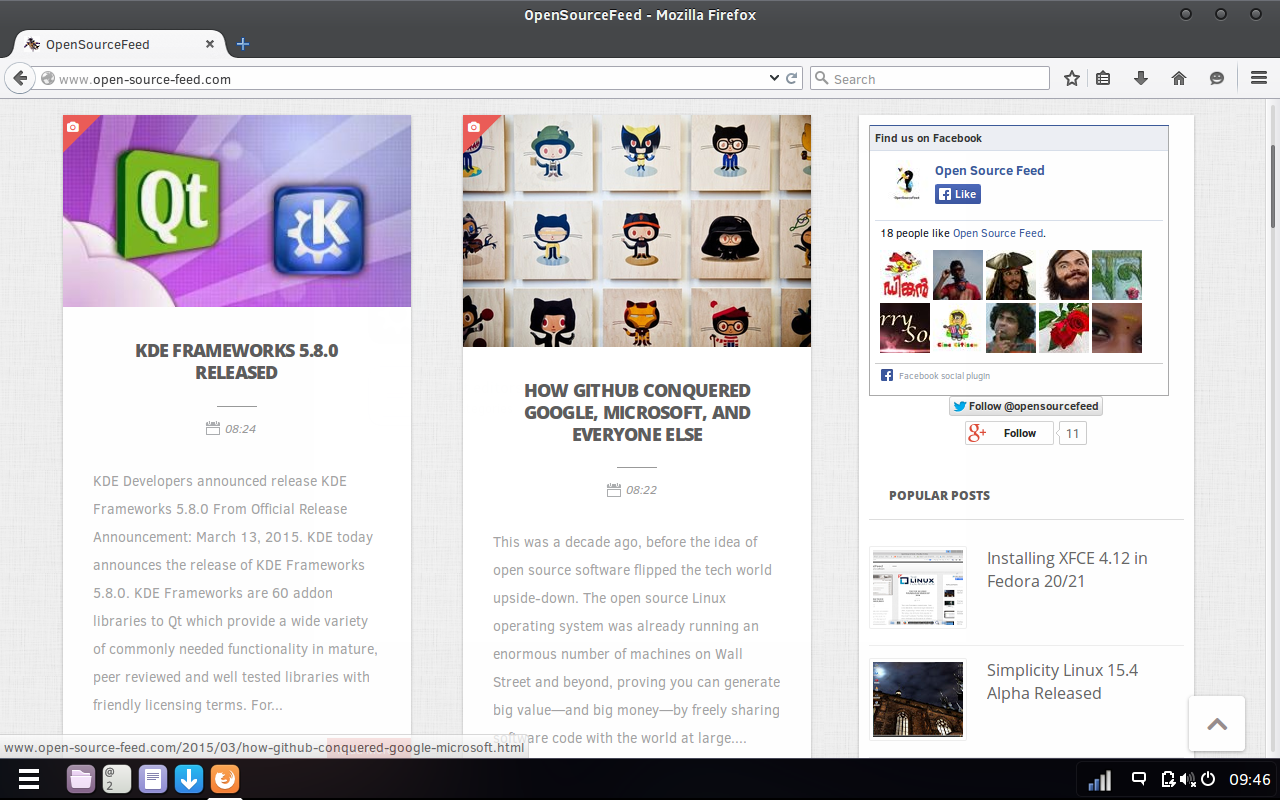Check battery status icon in tray
Viewport: 1280px width, 800px height.
point(1168,779)
